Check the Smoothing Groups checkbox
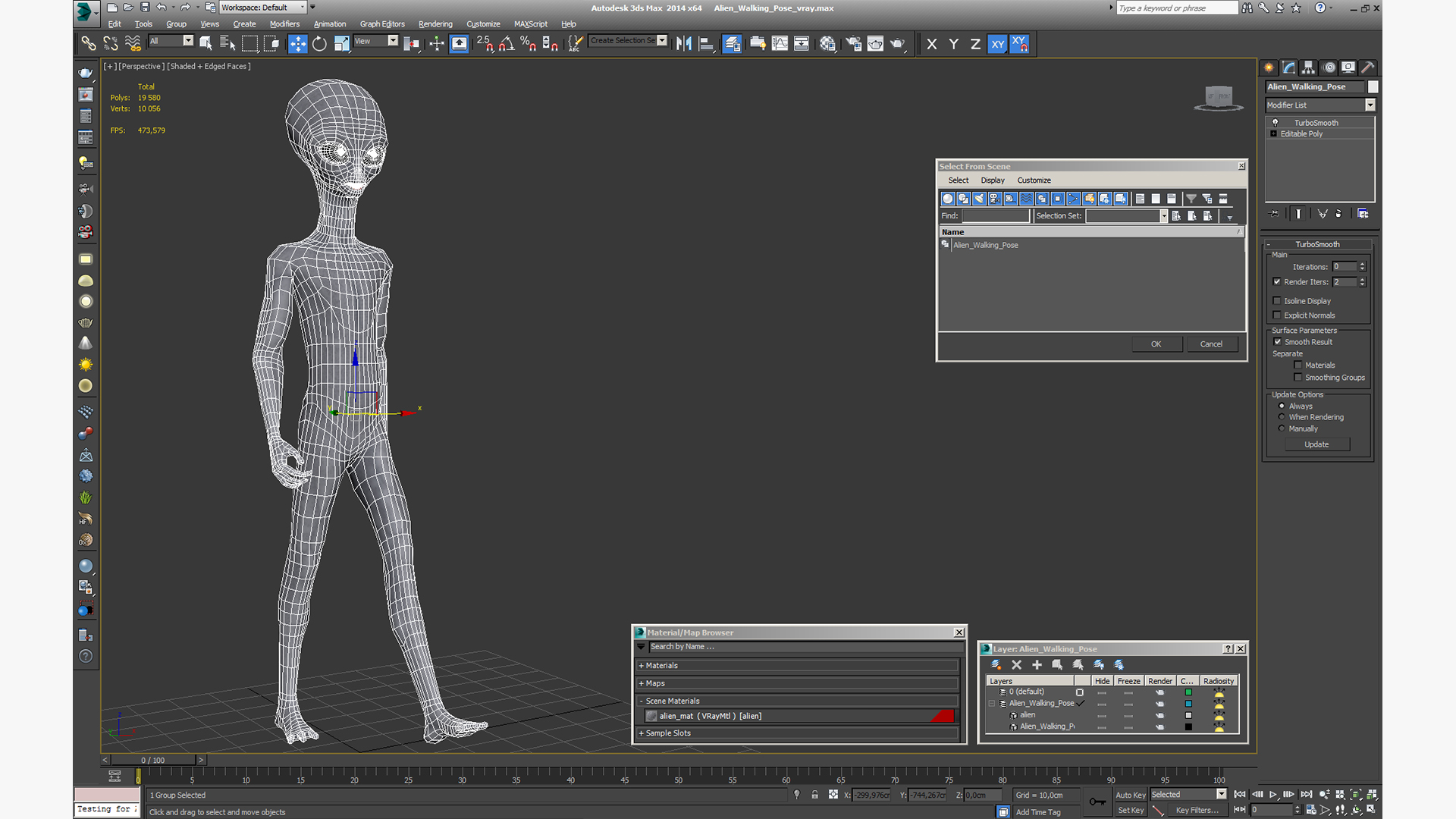 tap(1298, 377)
